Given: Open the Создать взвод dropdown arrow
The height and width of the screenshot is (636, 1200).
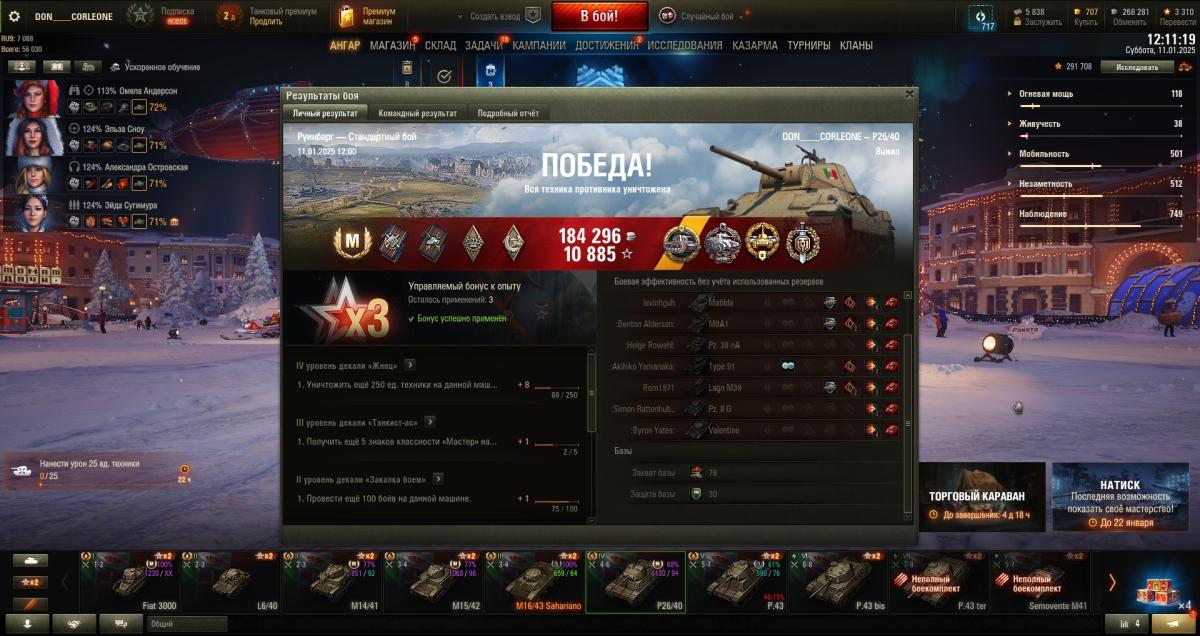Looking at the screenshot, I should (460, 17).
